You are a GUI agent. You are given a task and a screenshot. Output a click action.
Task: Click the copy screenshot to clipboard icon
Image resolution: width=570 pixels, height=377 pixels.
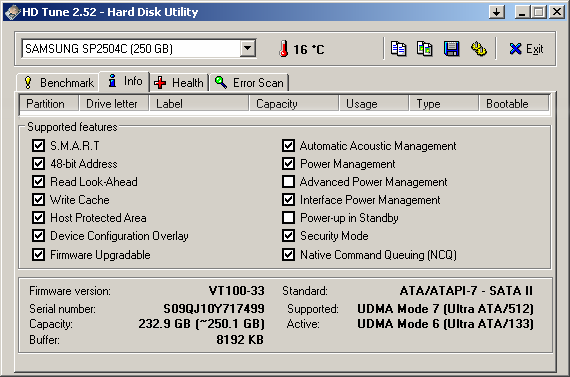coord(424,48)
